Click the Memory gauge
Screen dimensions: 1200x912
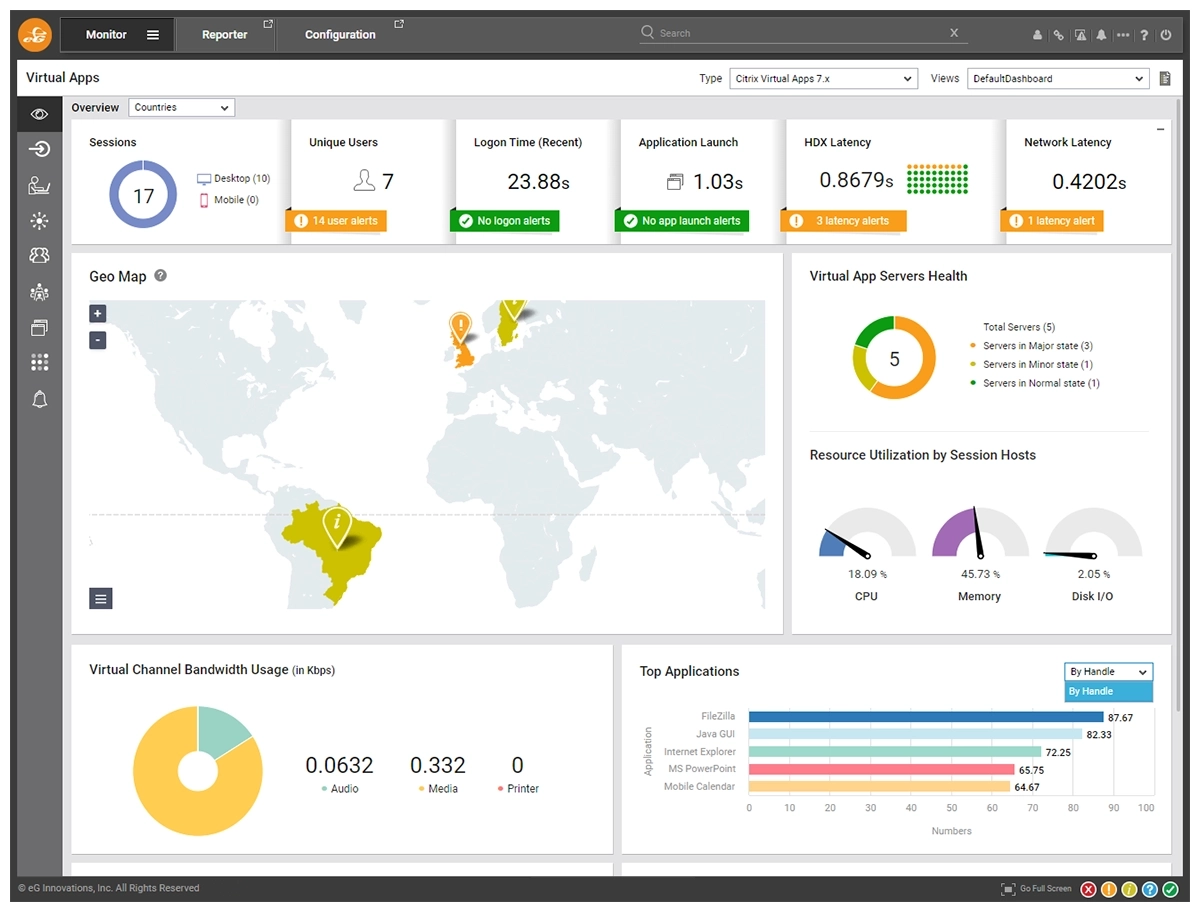(980, 532)
